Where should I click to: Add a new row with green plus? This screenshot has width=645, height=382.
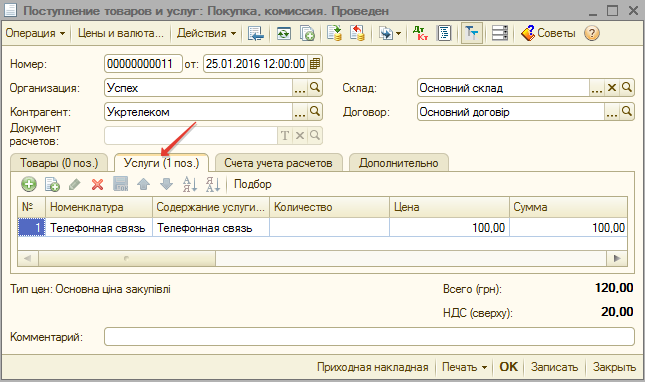[x=29, y=184]
